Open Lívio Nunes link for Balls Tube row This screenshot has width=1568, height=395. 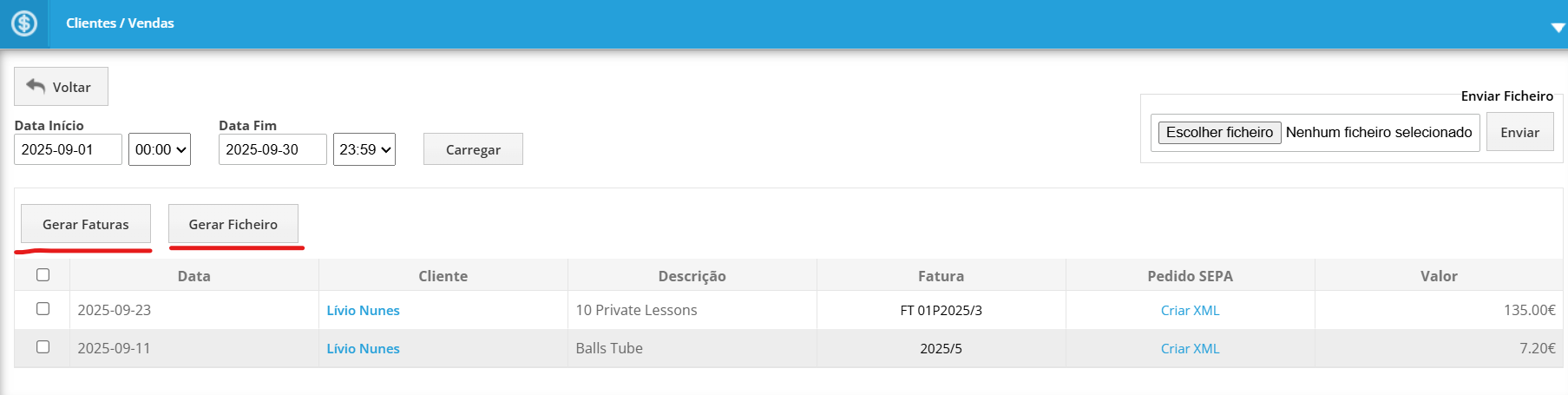pos(363,349)
